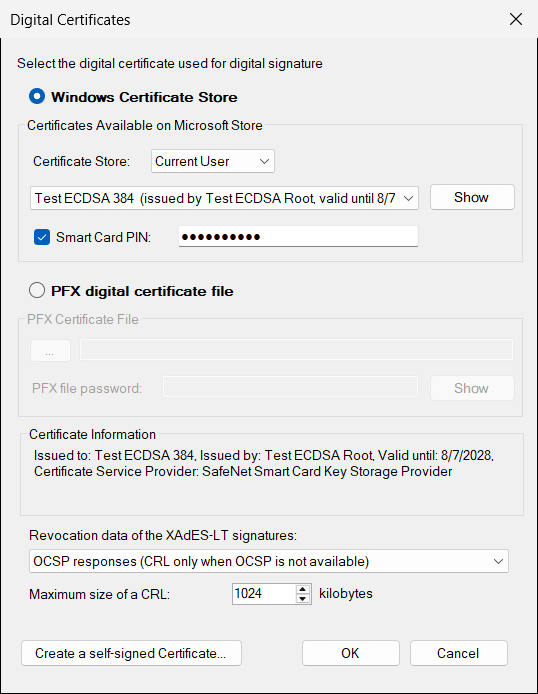Click 'Certificates Available on Microsoft Store' group label

tap(145, 125)
